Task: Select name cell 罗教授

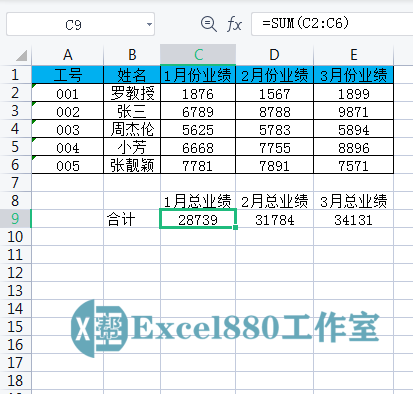Action: click(132, 93)
